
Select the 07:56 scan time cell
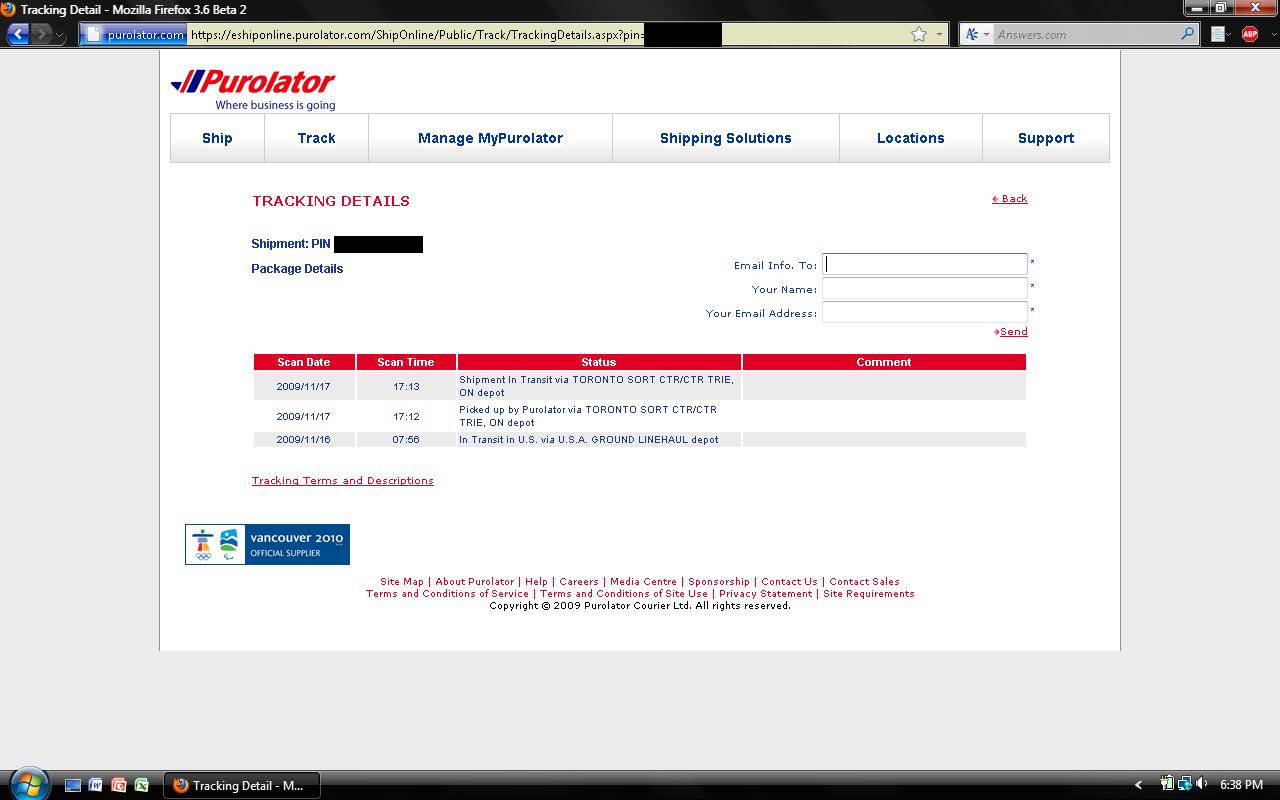click(x=406, y=439)
